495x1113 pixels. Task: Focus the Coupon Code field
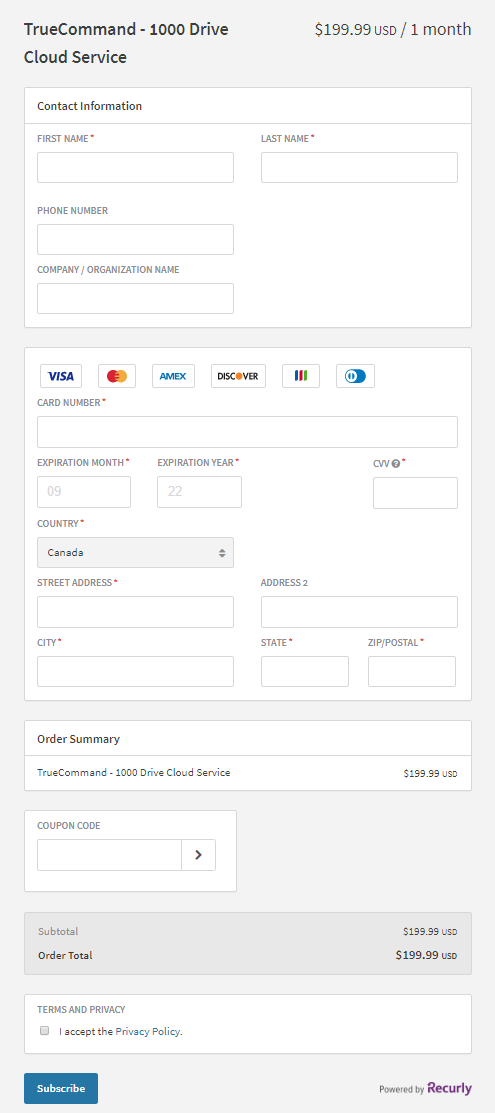click(109, 855)
